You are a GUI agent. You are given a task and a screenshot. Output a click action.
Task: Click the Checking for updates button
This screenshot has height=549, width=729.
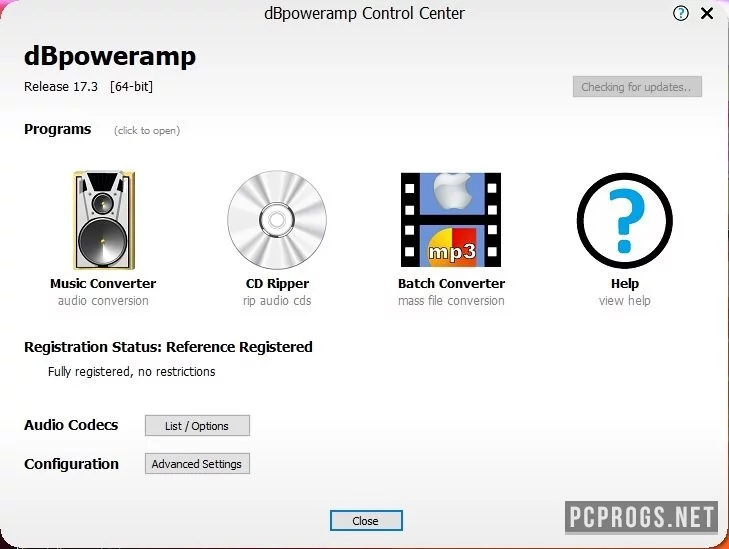click(x=637, y=87)
